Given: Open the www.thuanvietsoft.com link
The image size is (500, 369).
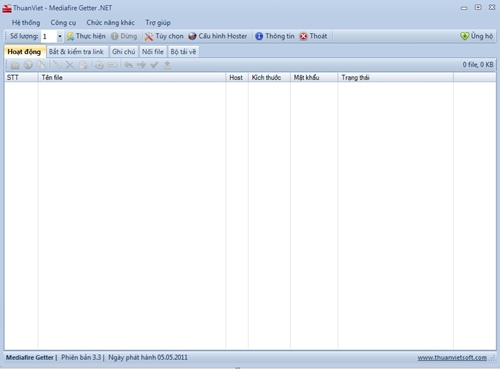Looking at the screenshot, I should click(452, 358).
